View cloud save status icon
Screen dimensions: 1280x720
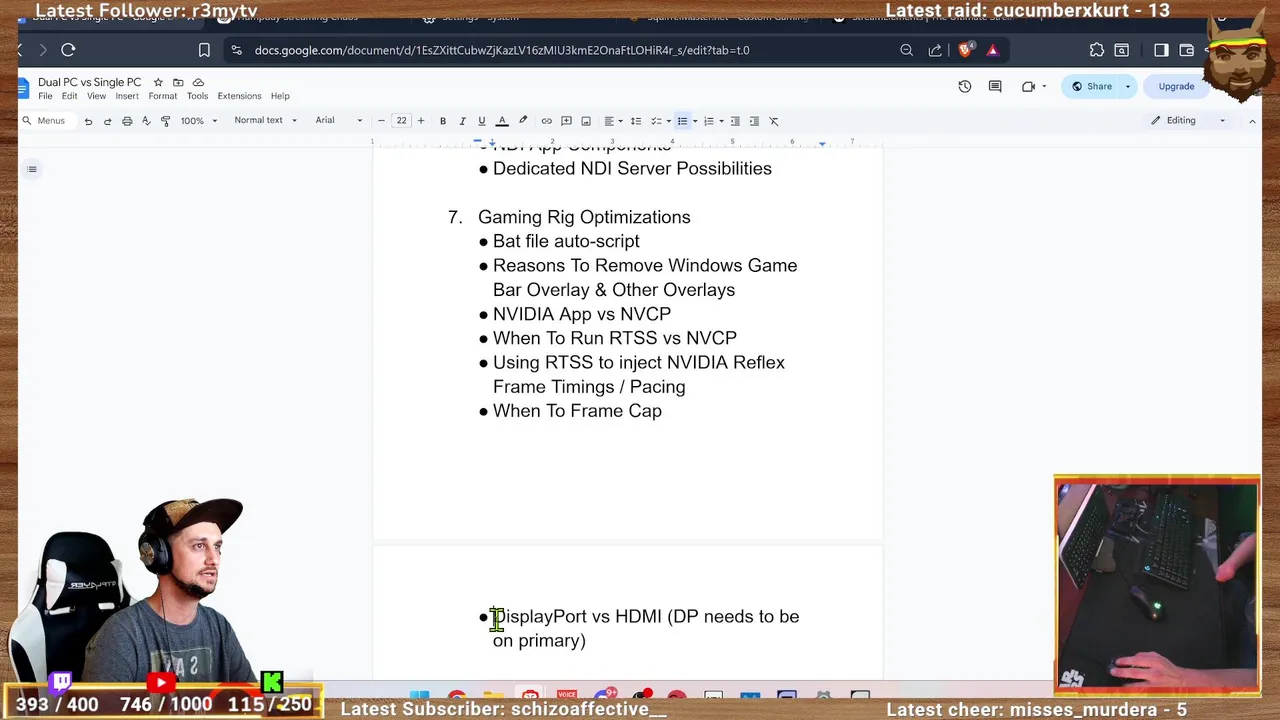point(198,82)
